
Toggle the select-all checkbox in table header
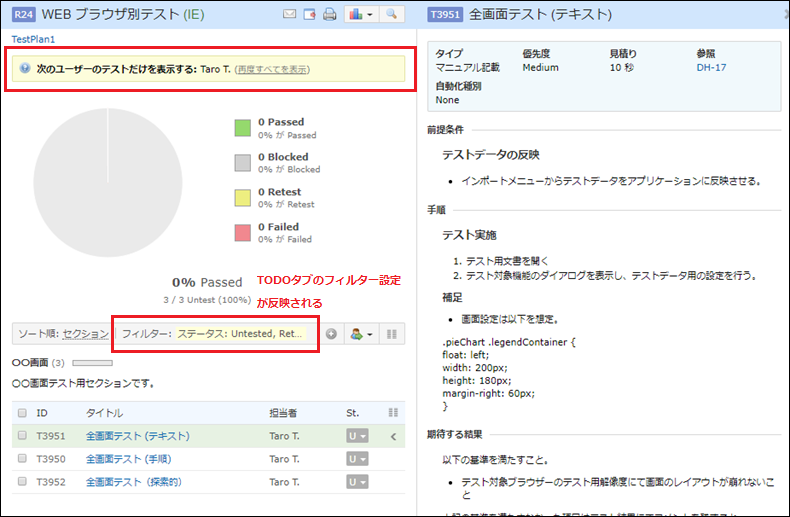tap(22, 412)
